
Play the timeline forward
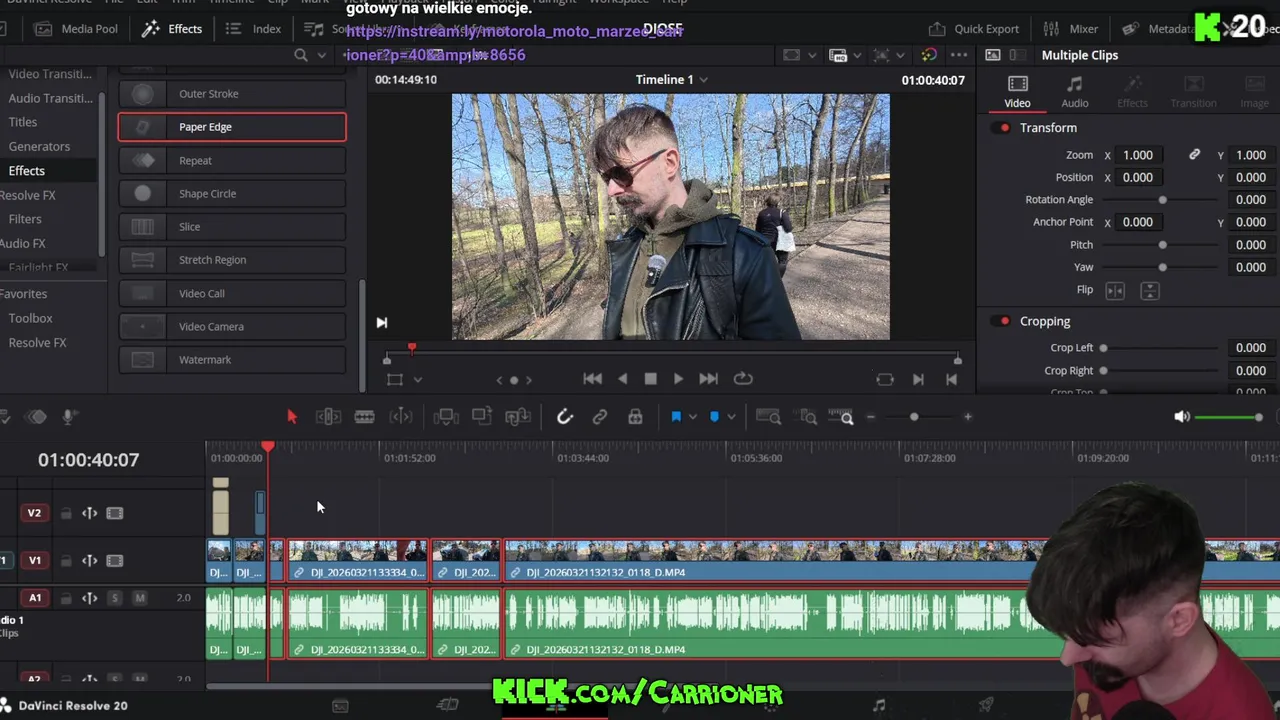click(678, 379)
